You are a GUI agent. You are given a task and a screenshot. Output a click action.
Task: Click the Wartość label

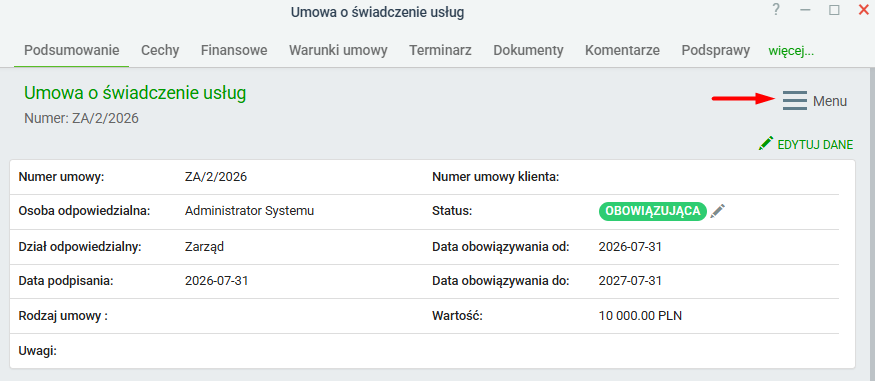pos(457,316)
